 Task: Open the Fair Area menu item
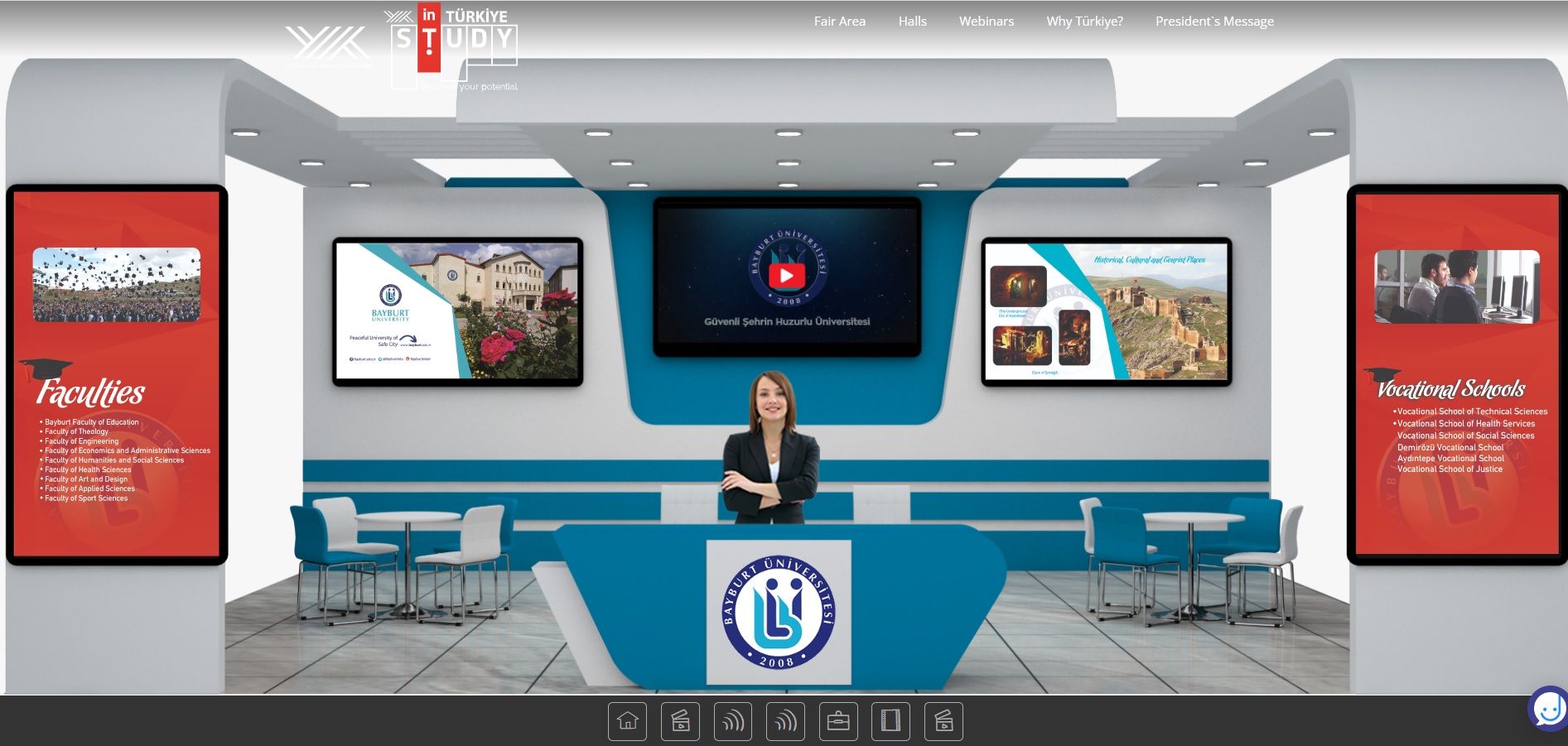coord(839,22)
